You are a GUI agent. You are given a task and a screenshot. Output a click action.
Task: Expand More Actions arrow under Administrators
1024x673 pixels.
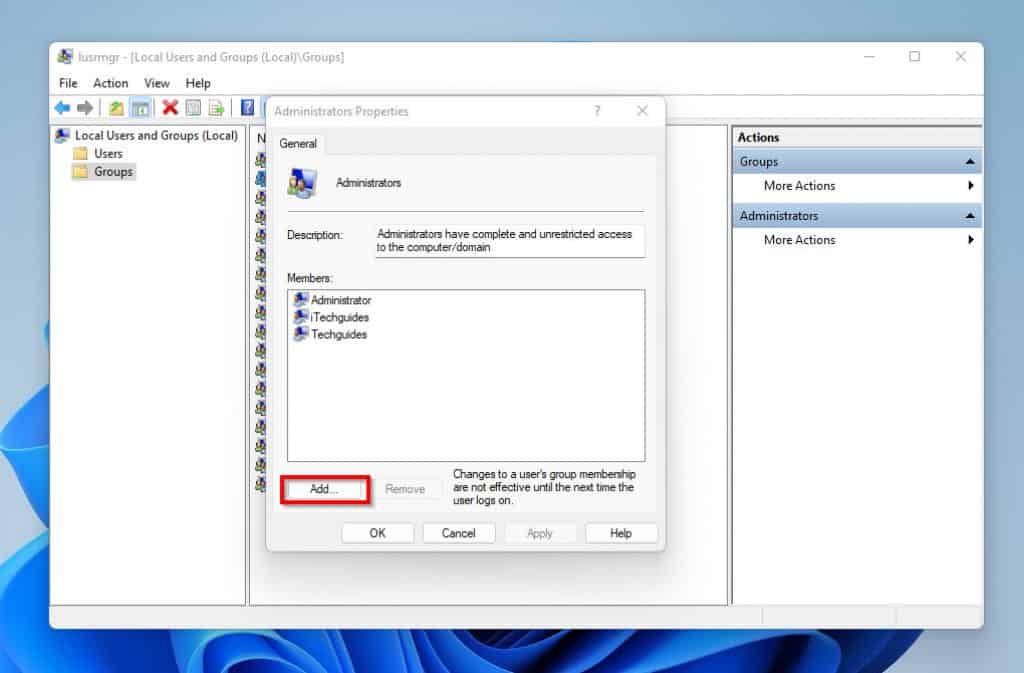click(x=971, y=240)
